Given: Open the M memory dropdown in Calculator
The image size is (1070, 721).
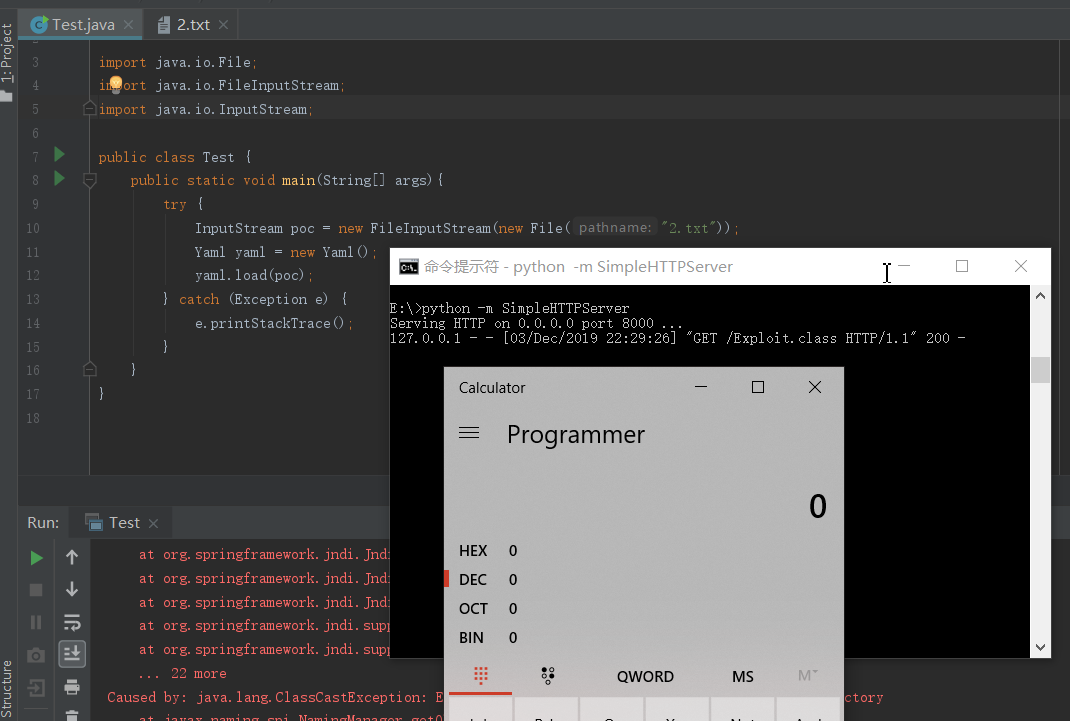Looking at the screenshot, I should coord(808,676).
